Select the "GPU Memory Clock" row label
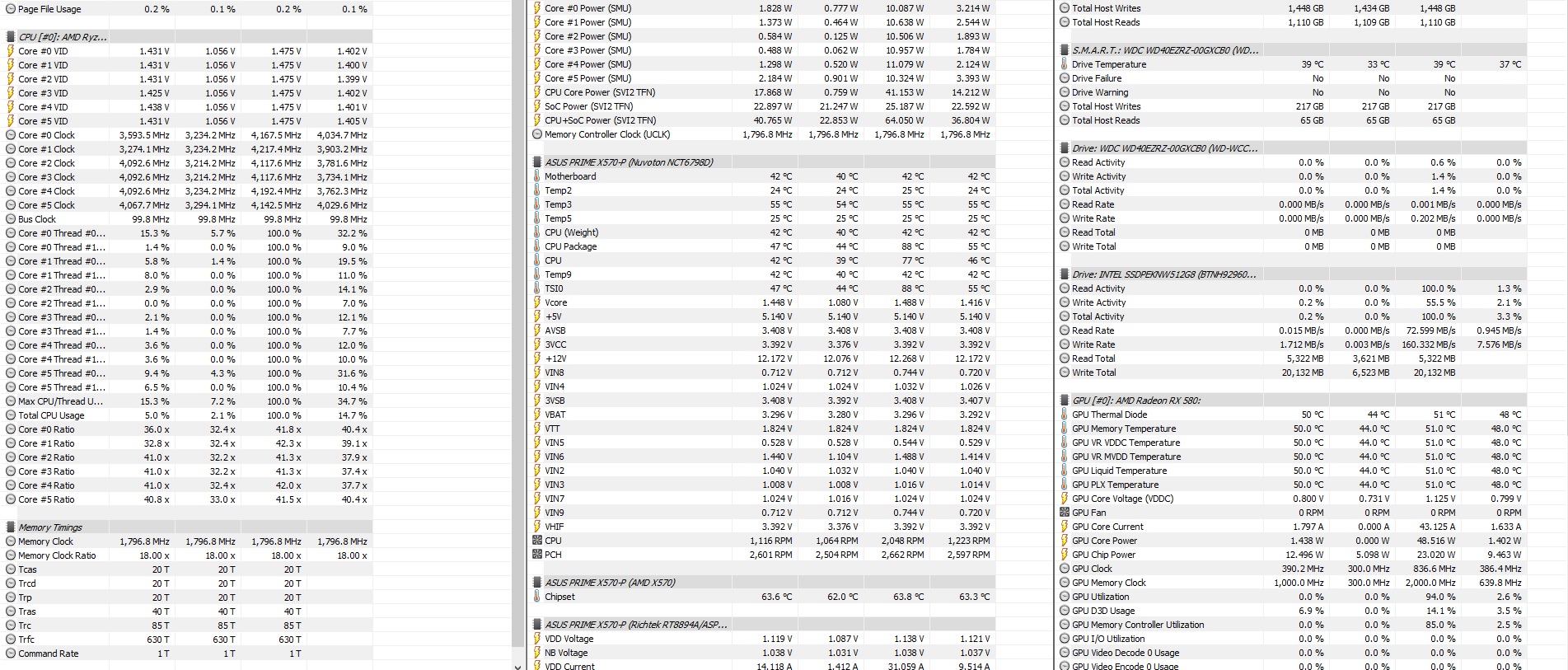 click(x=1109, y=583)
